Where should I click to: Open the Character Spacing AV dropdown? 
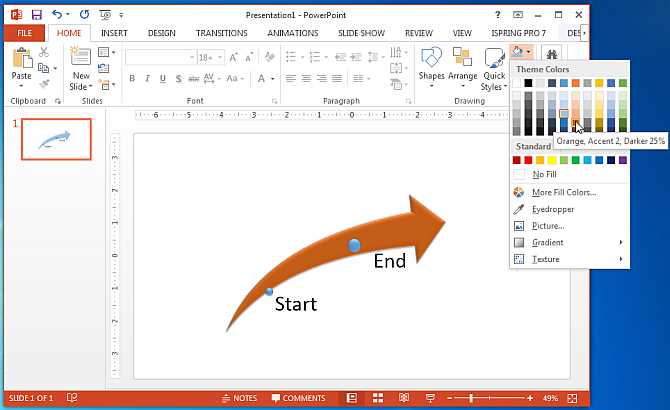(x=212, y=79)
